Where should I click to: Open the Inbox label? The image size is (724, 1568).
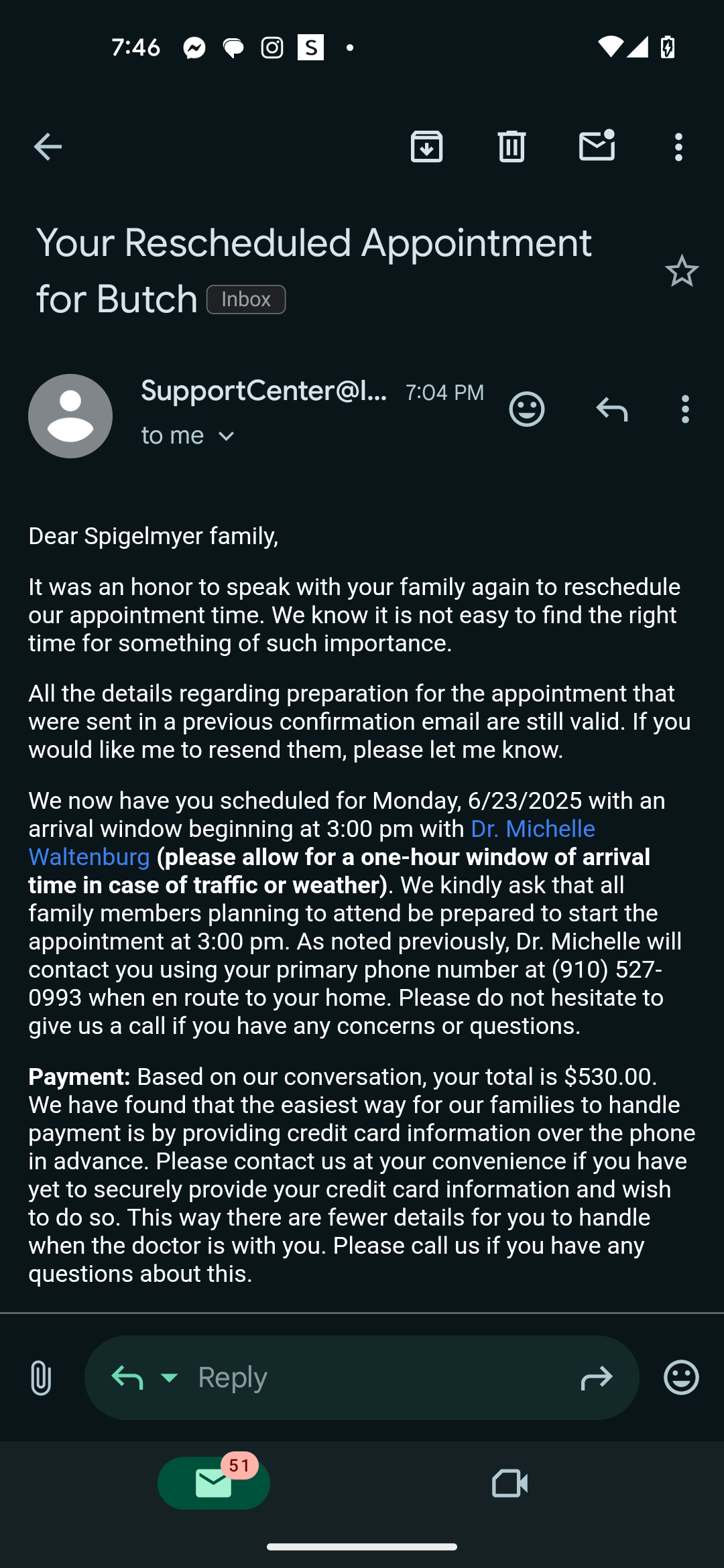[246, 300]
